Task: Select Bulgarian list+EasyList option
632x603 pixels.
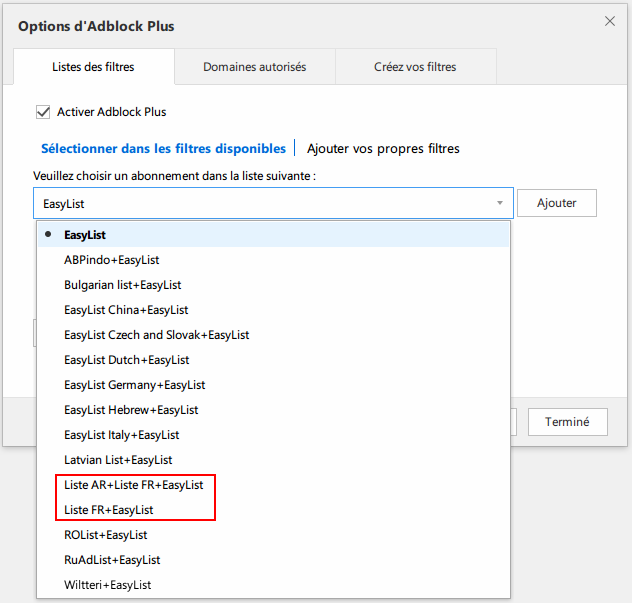Action: coord(273,285)
